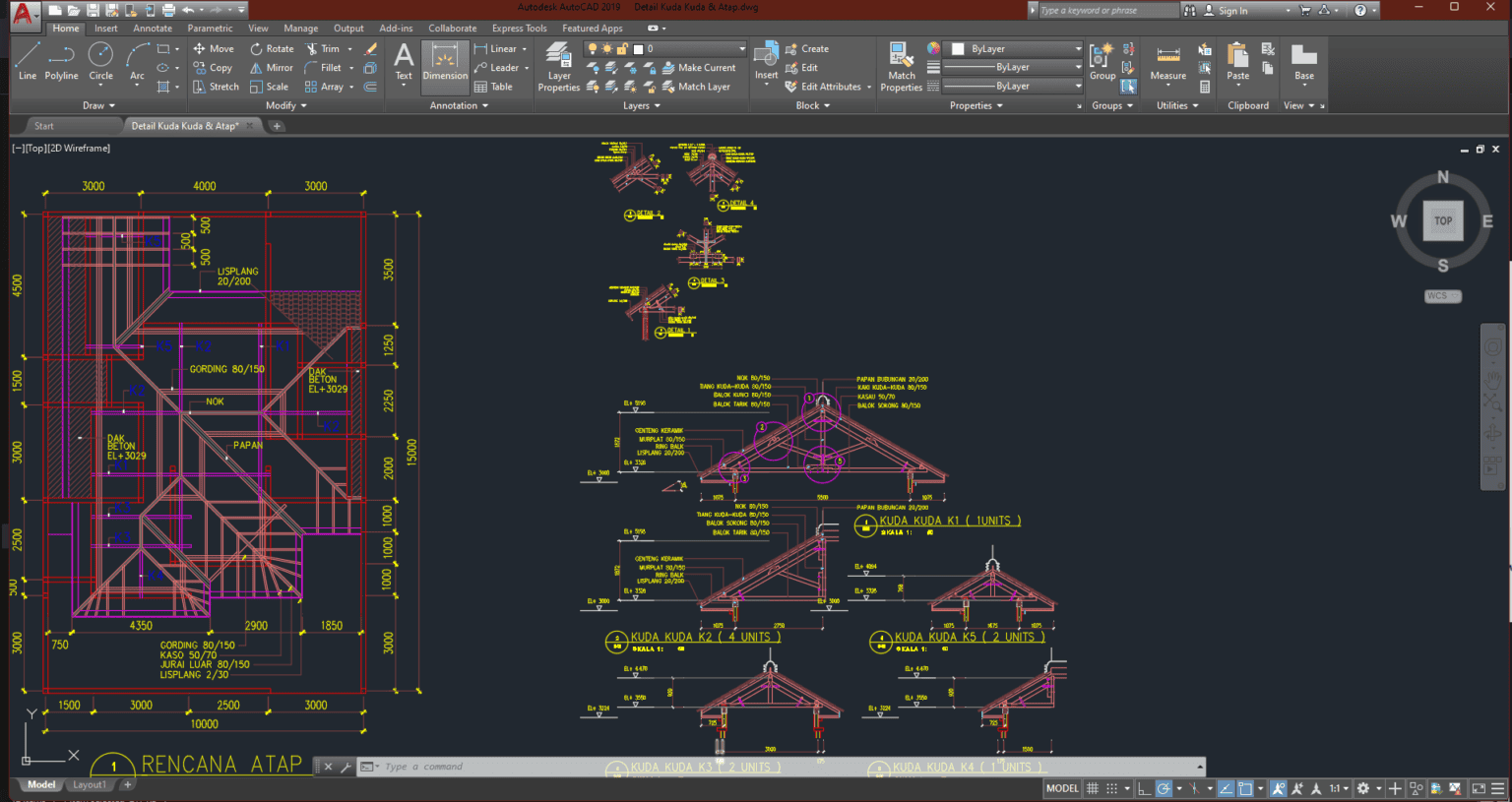Screen dimensions: 1512x802
Task: Select the Mirror tool in the Modify panel
Action: 270,67
